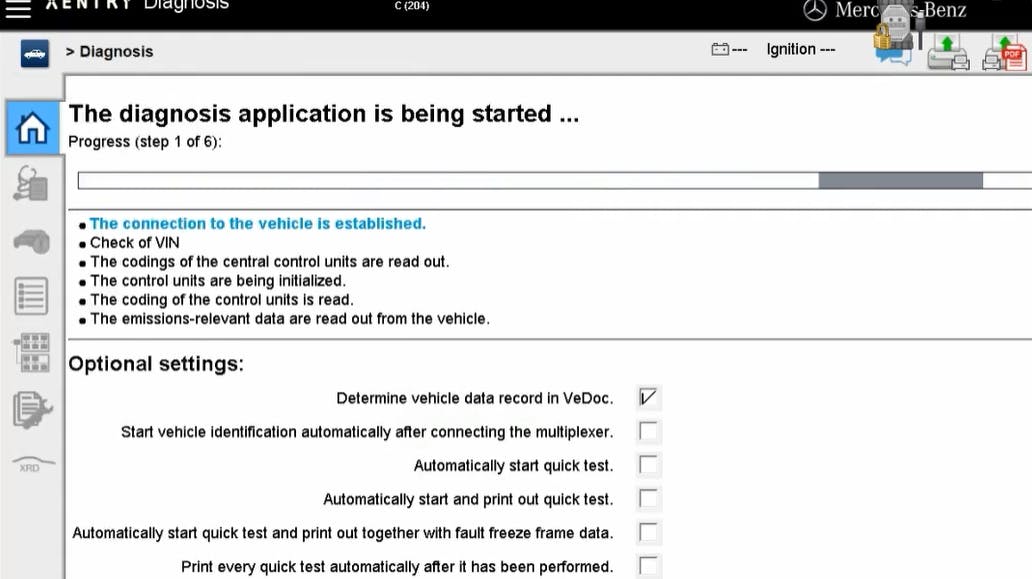This screenshot has width=1032, height=579.
Task: Uncheck Determine vehicle data record in VeDoc
Action: click(x=648, y=397)
